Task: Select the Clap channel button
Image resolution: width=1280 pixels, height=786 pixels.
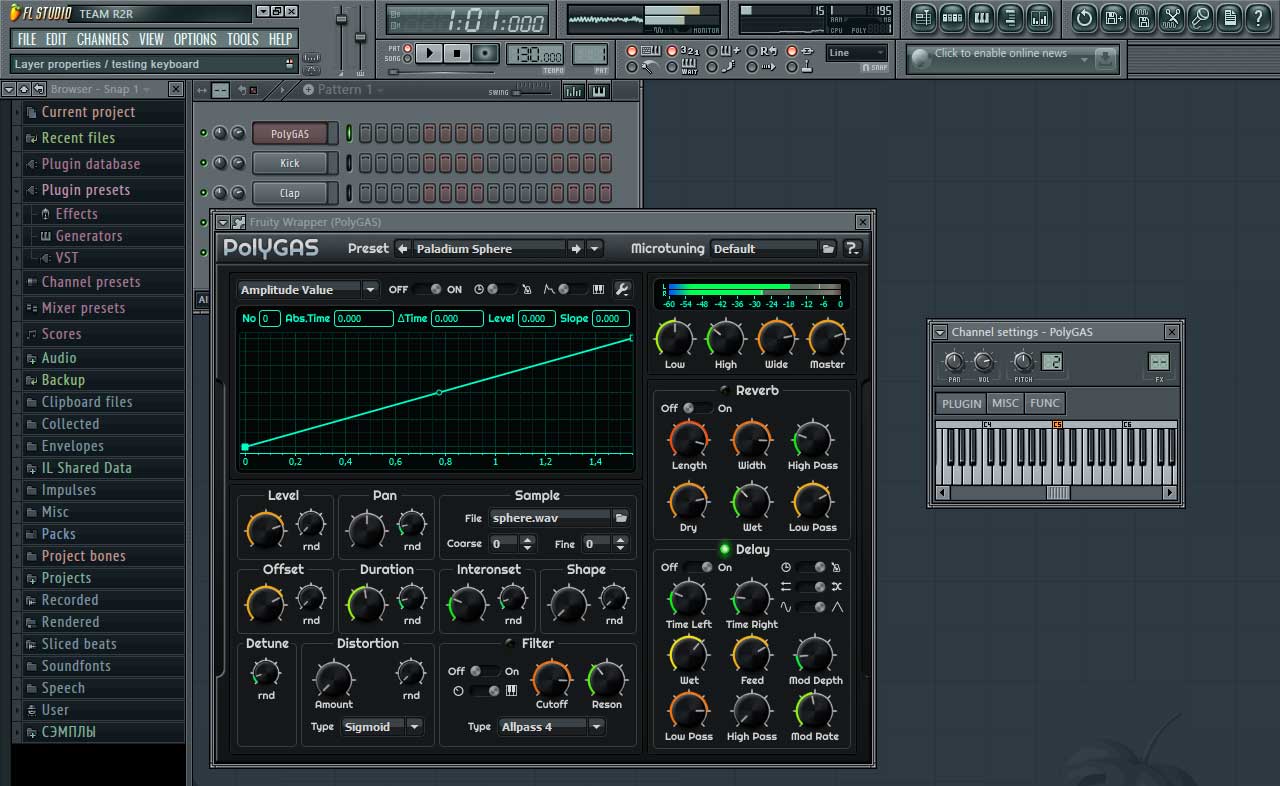Action: click(290, 193)
